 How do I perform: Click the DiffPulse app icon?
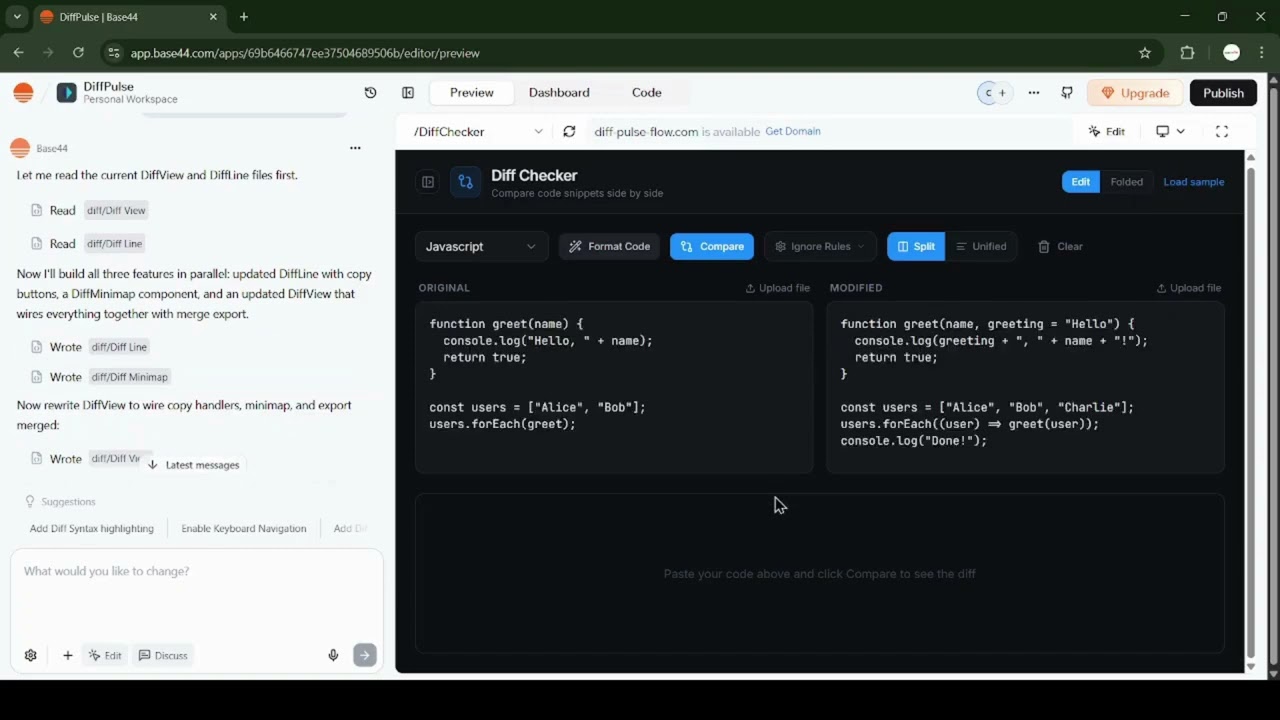(x=66, y=93)
